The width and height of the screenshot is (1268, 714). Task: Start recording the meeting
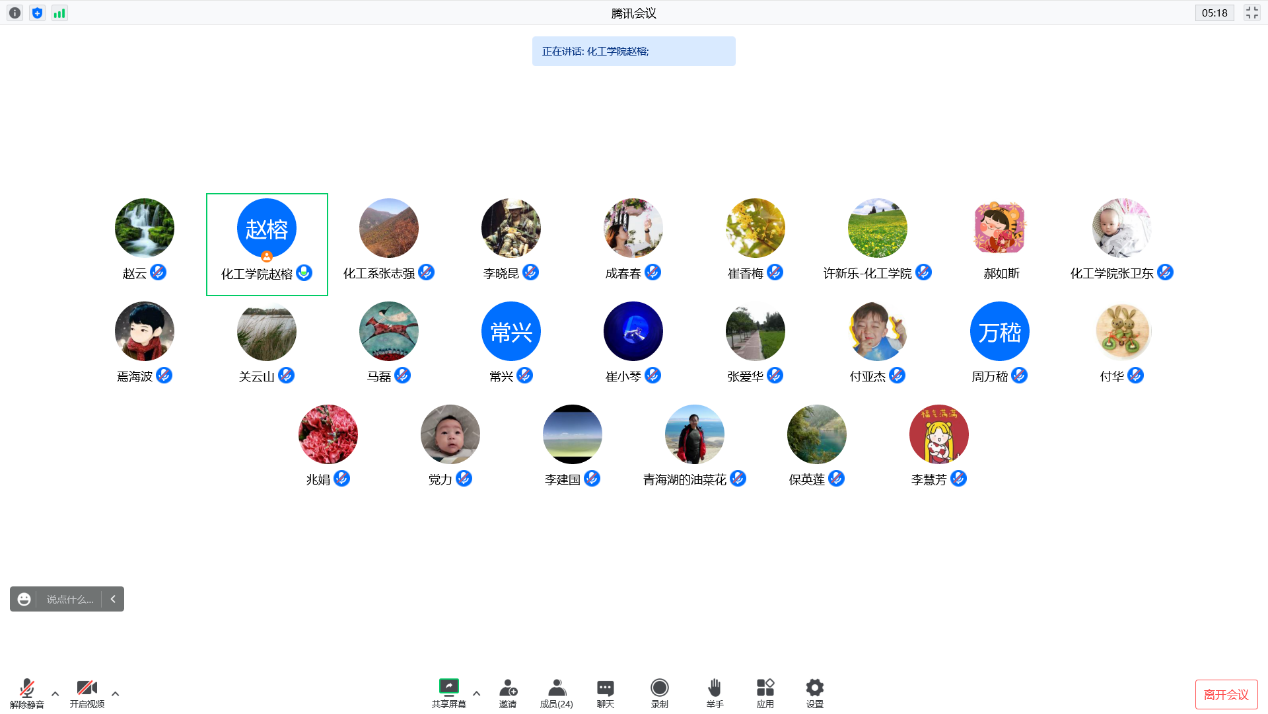659,688
